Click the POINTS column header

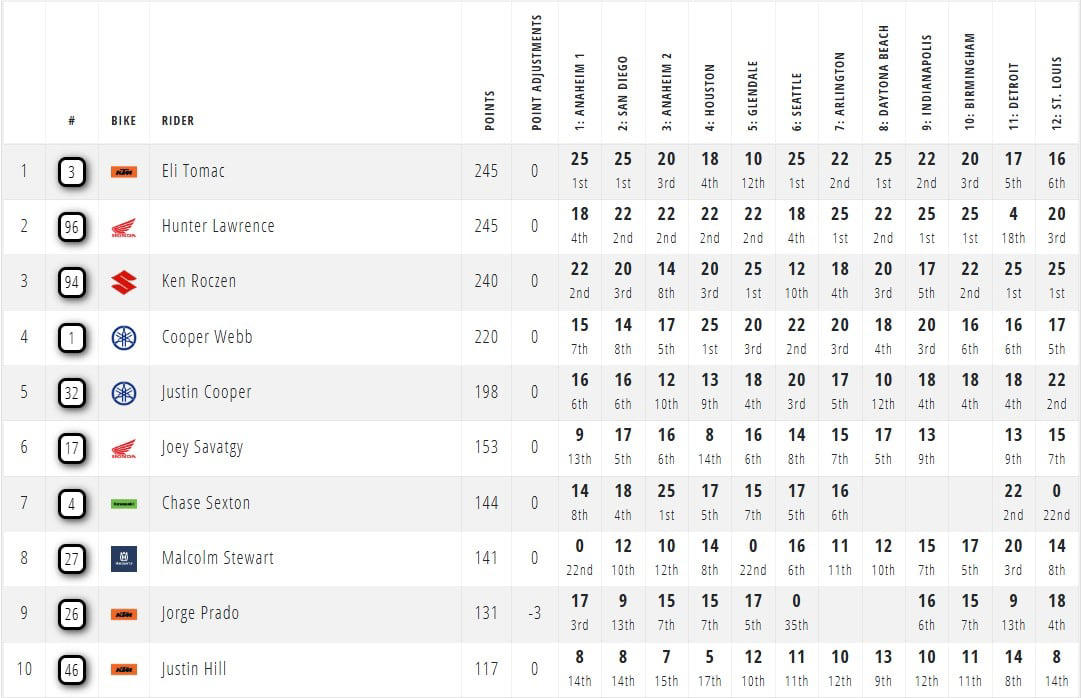click(489, 110)
